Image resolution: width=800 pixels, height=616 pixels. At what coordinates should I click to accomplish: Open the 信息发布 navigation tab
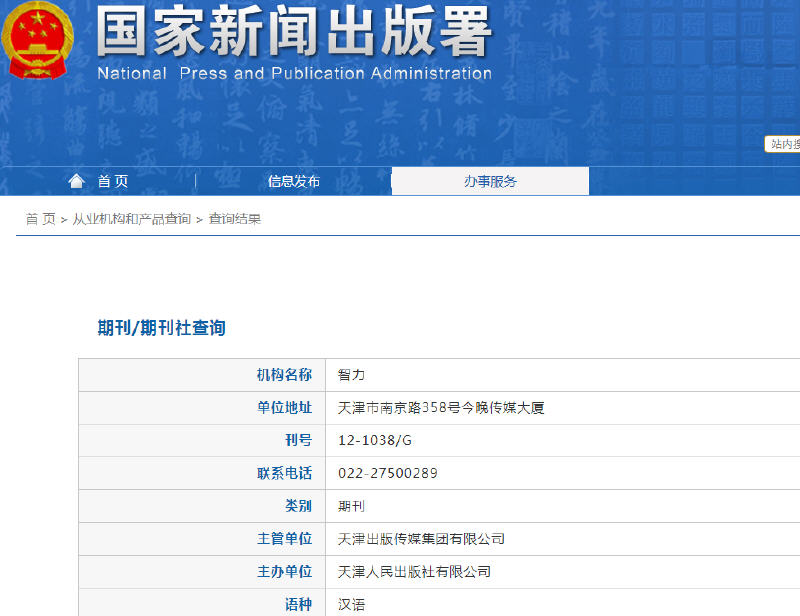click(294, 181)
